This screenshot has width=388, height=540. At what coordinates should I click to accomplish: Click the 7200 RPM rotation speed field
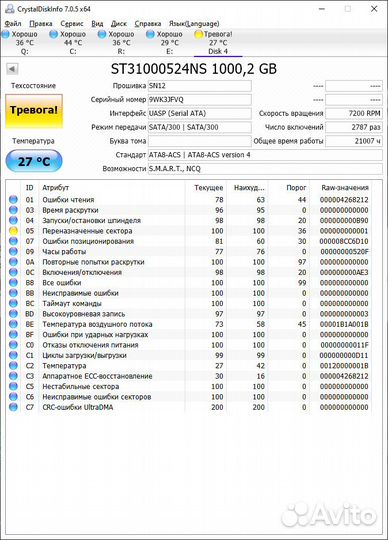click(354, 113)
